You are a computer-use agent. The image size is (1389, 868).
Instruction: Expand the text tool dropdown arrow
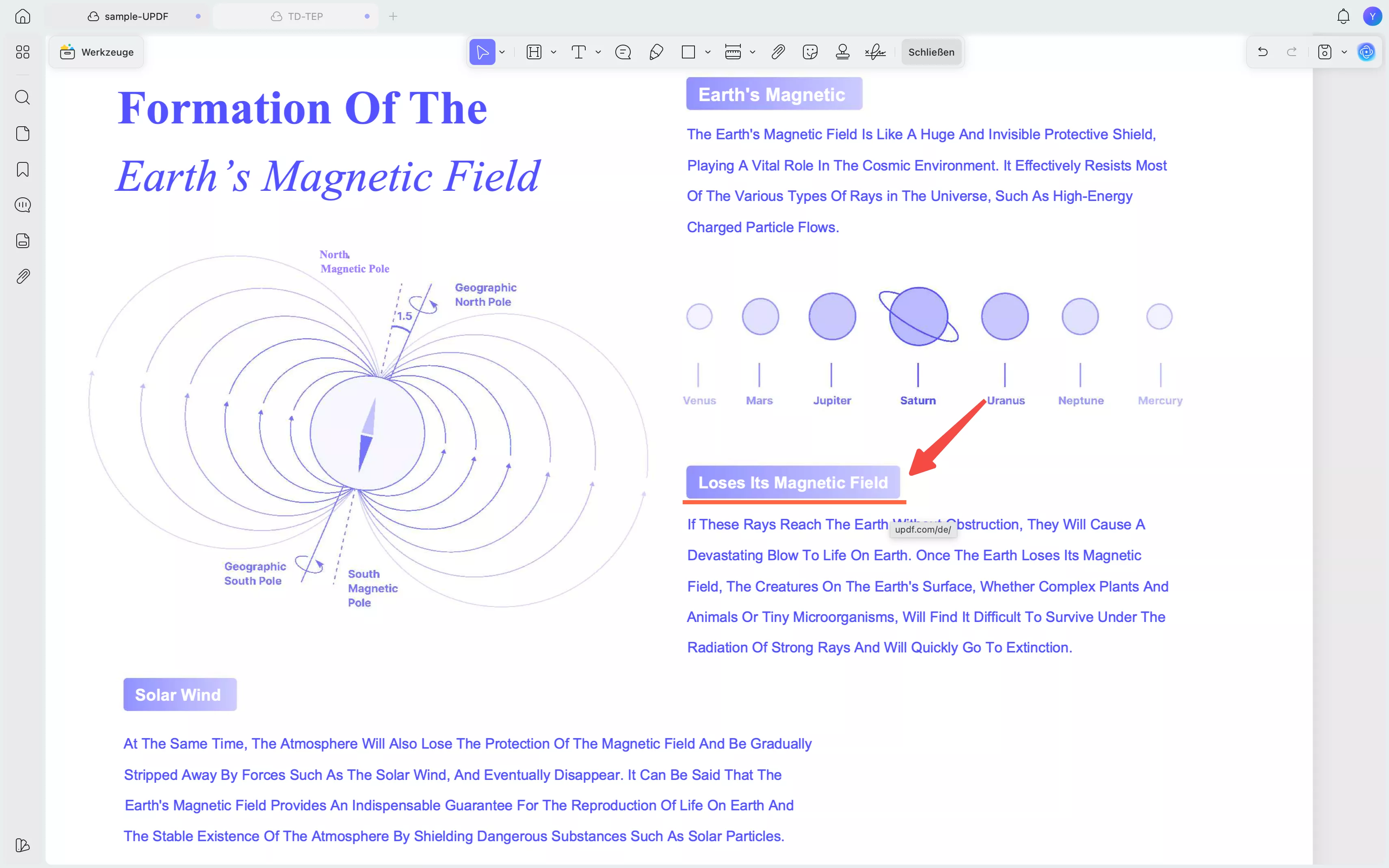coord(598,52)
